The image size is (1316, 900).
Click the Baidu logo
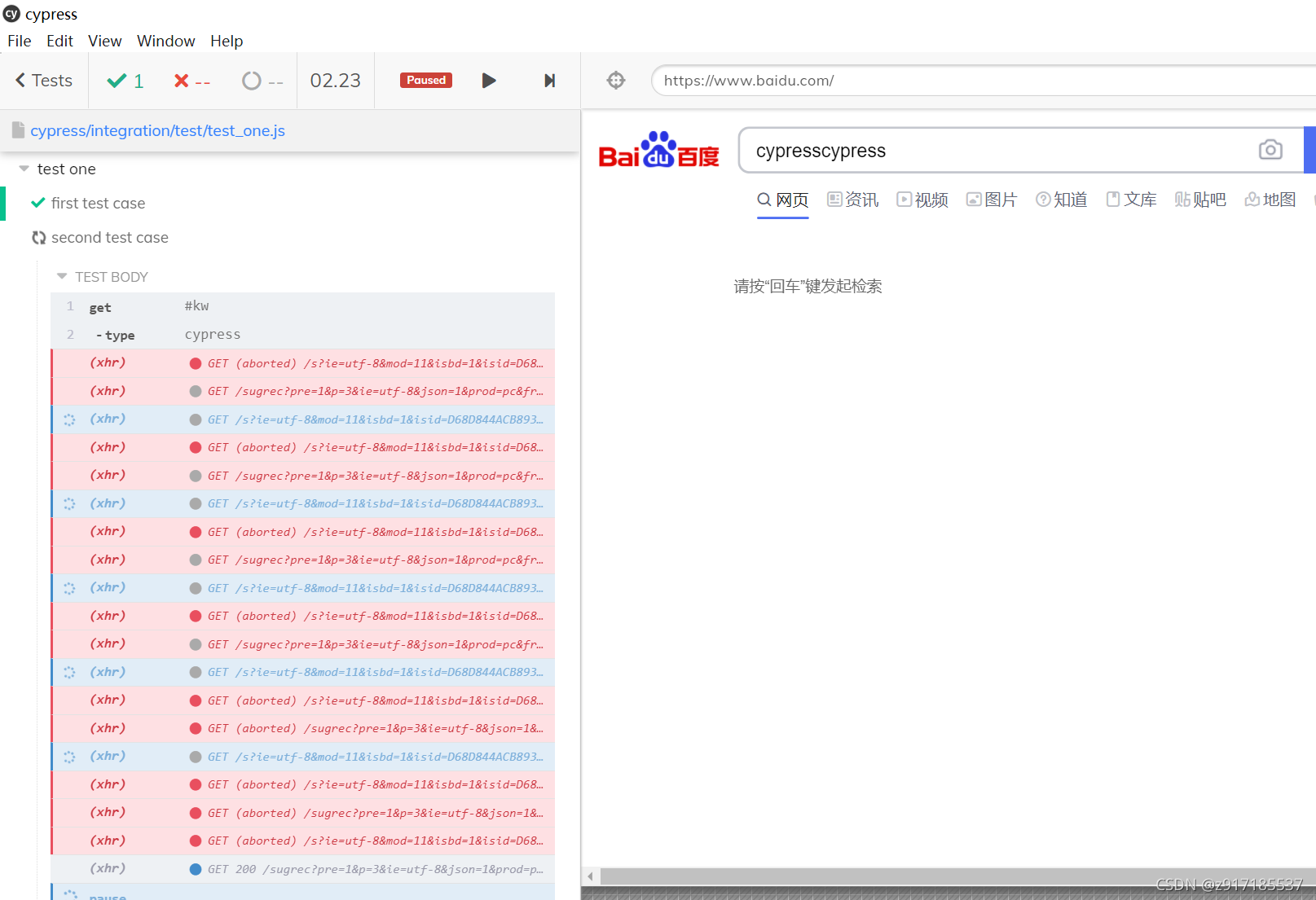[x=659, y=150]
